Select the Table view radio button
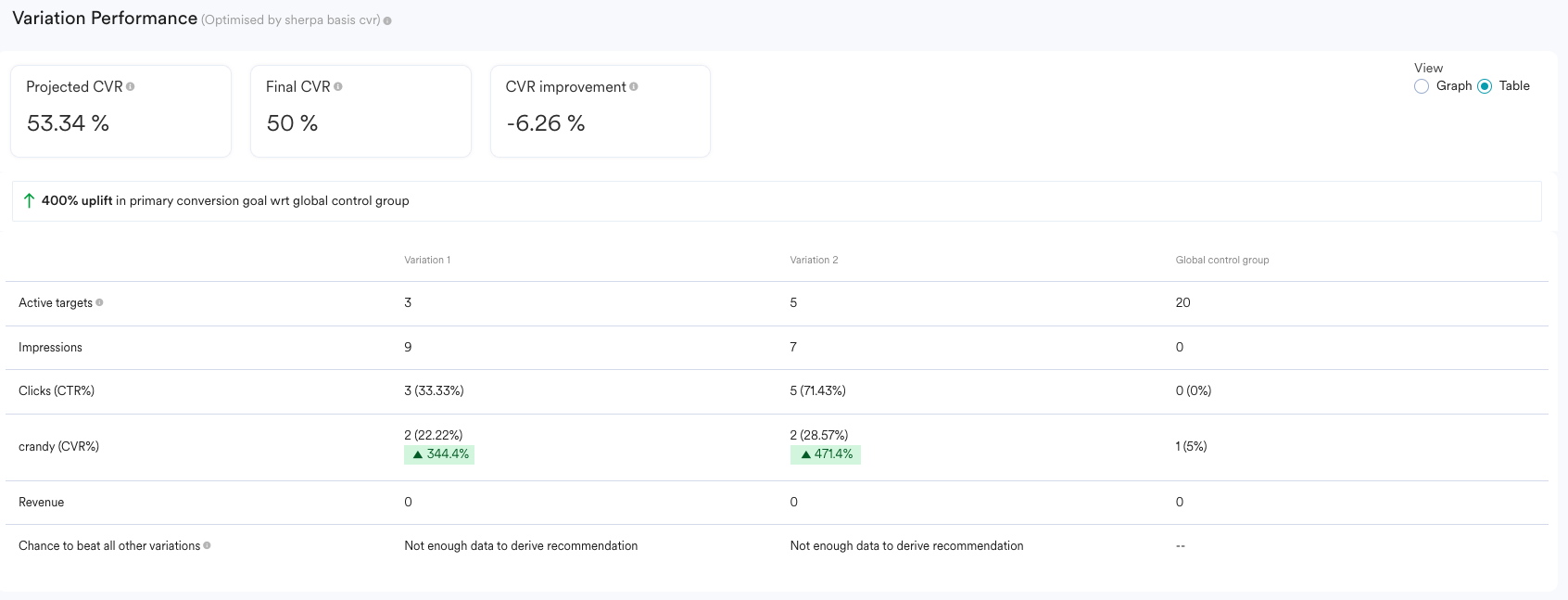The image size is (1568, 600). (1485, 86)
